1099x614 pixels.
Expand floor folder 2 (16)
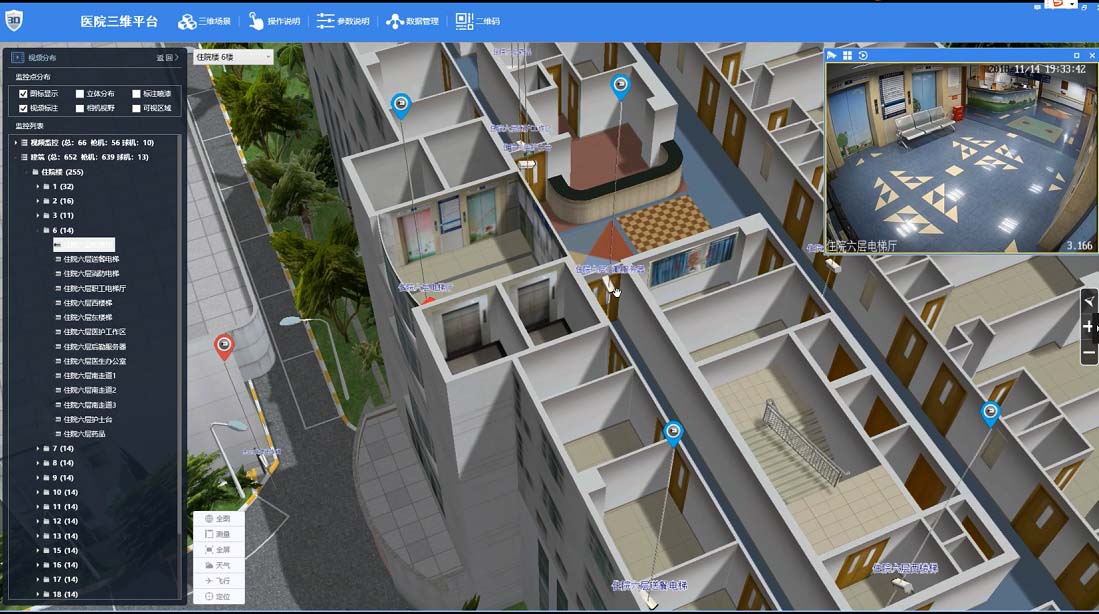click(38, 201)
